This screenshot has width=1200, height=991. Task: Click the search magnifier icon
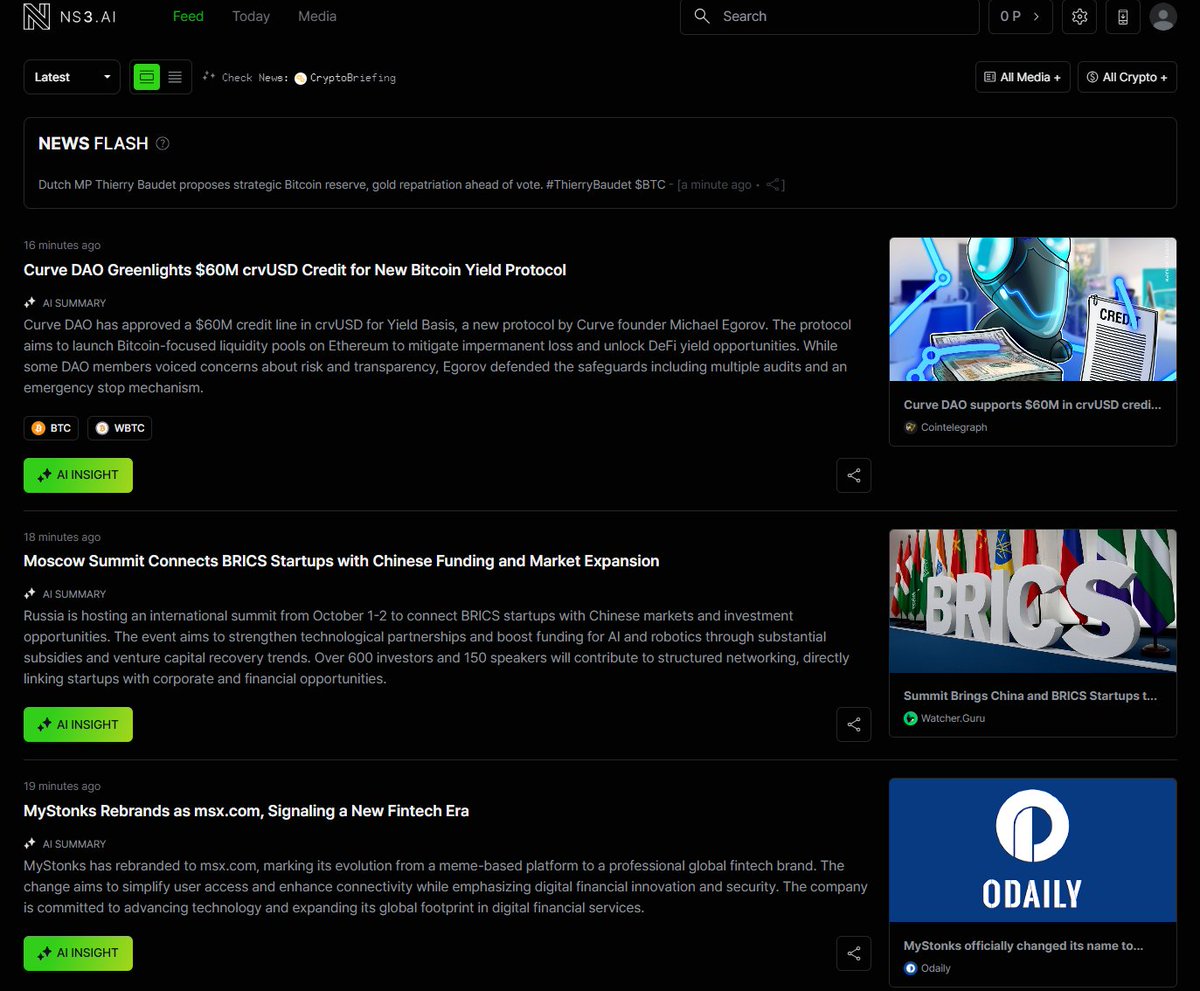point(702,16)
